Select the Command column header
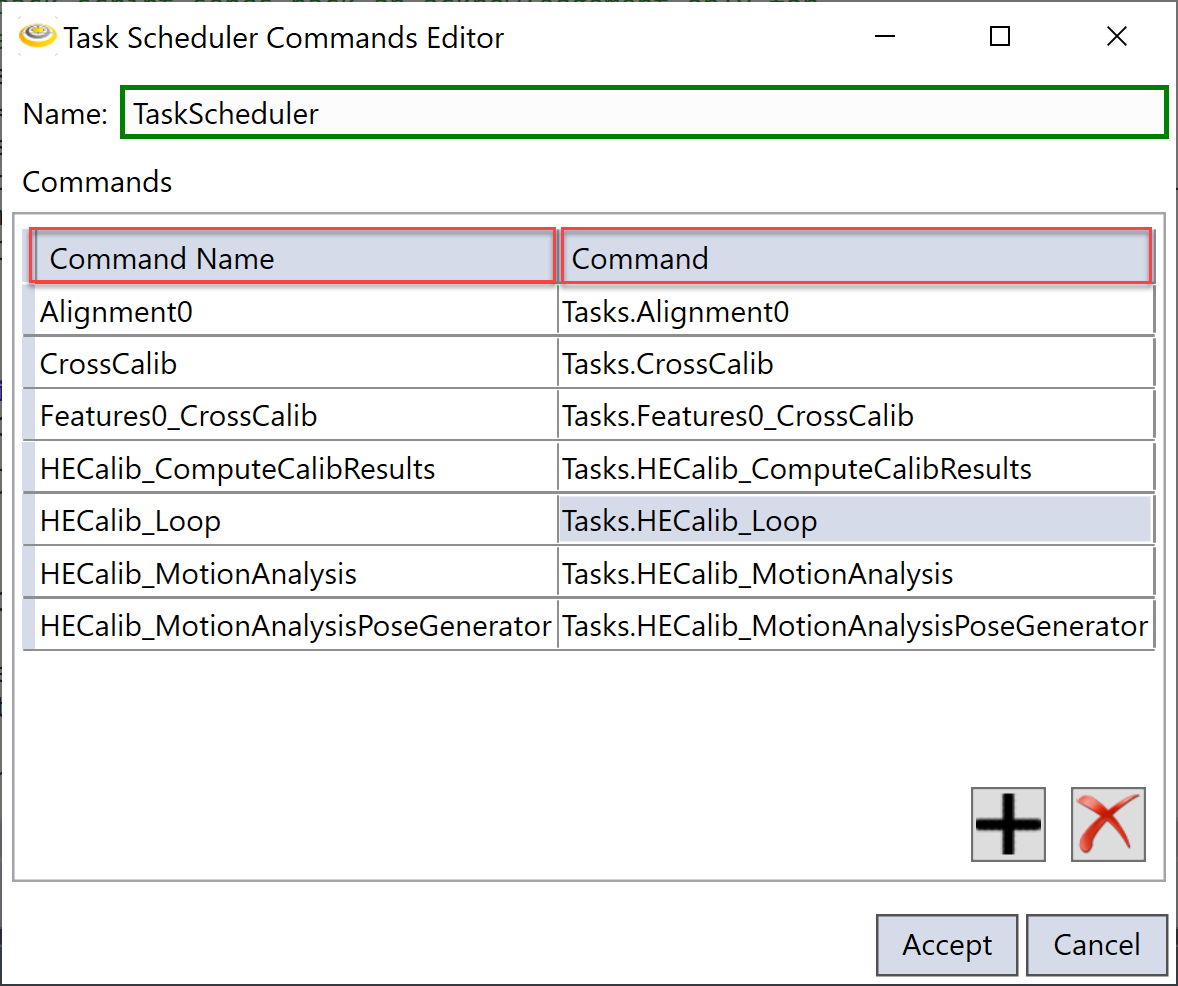The height and width of the screenshot is (986, 1178). tap(855, 257)
